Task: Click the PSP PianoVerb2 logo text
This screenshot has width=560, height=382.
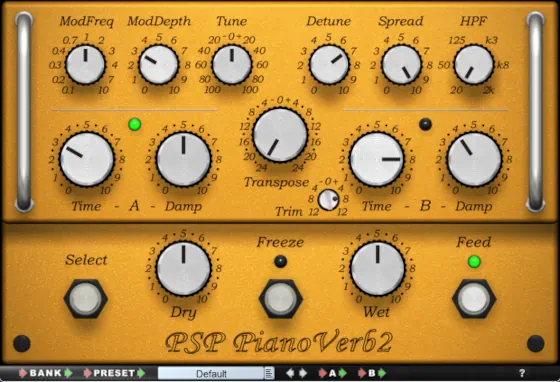Action: pyautogui.click(x=279, y=342)
